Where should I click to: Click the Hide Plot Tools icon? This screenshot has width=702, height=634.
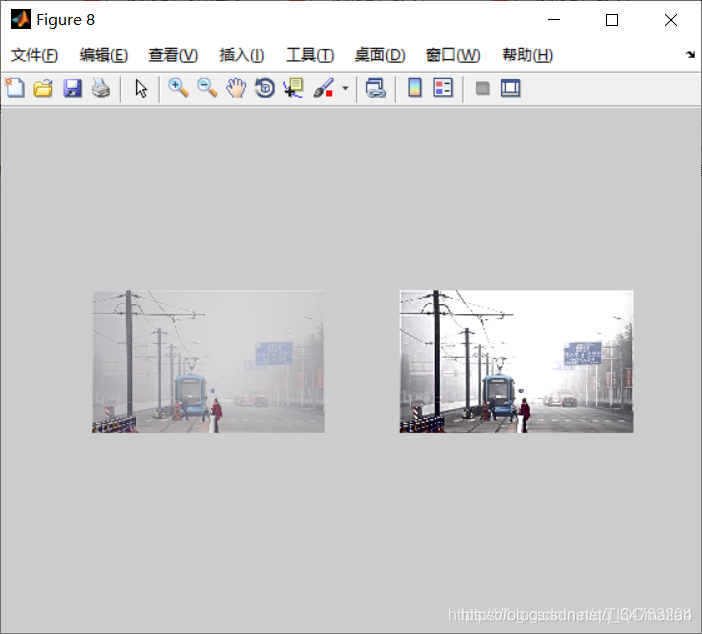point(482,88)
